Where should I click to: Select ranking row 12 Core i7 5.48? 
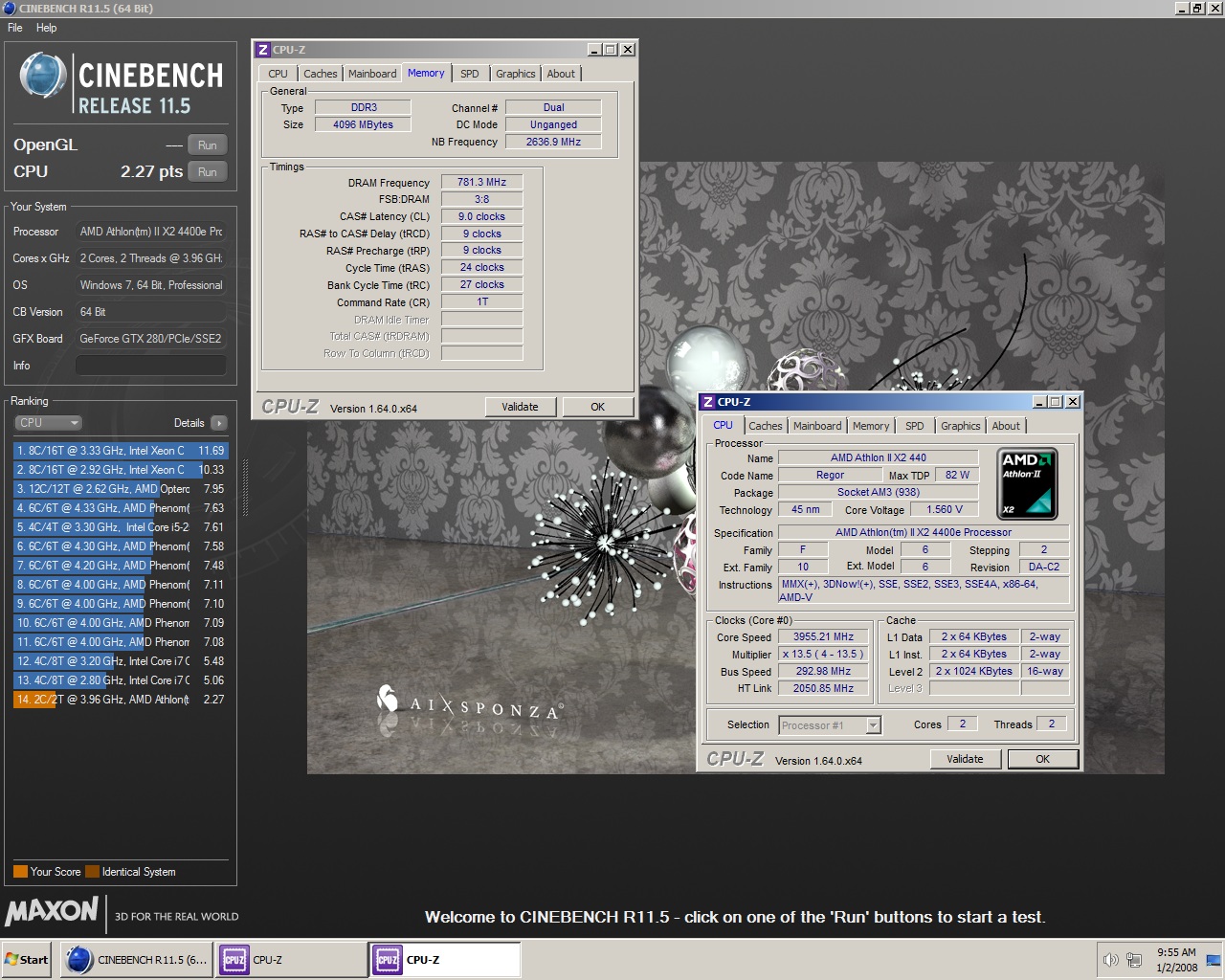[x=121, y=661]
